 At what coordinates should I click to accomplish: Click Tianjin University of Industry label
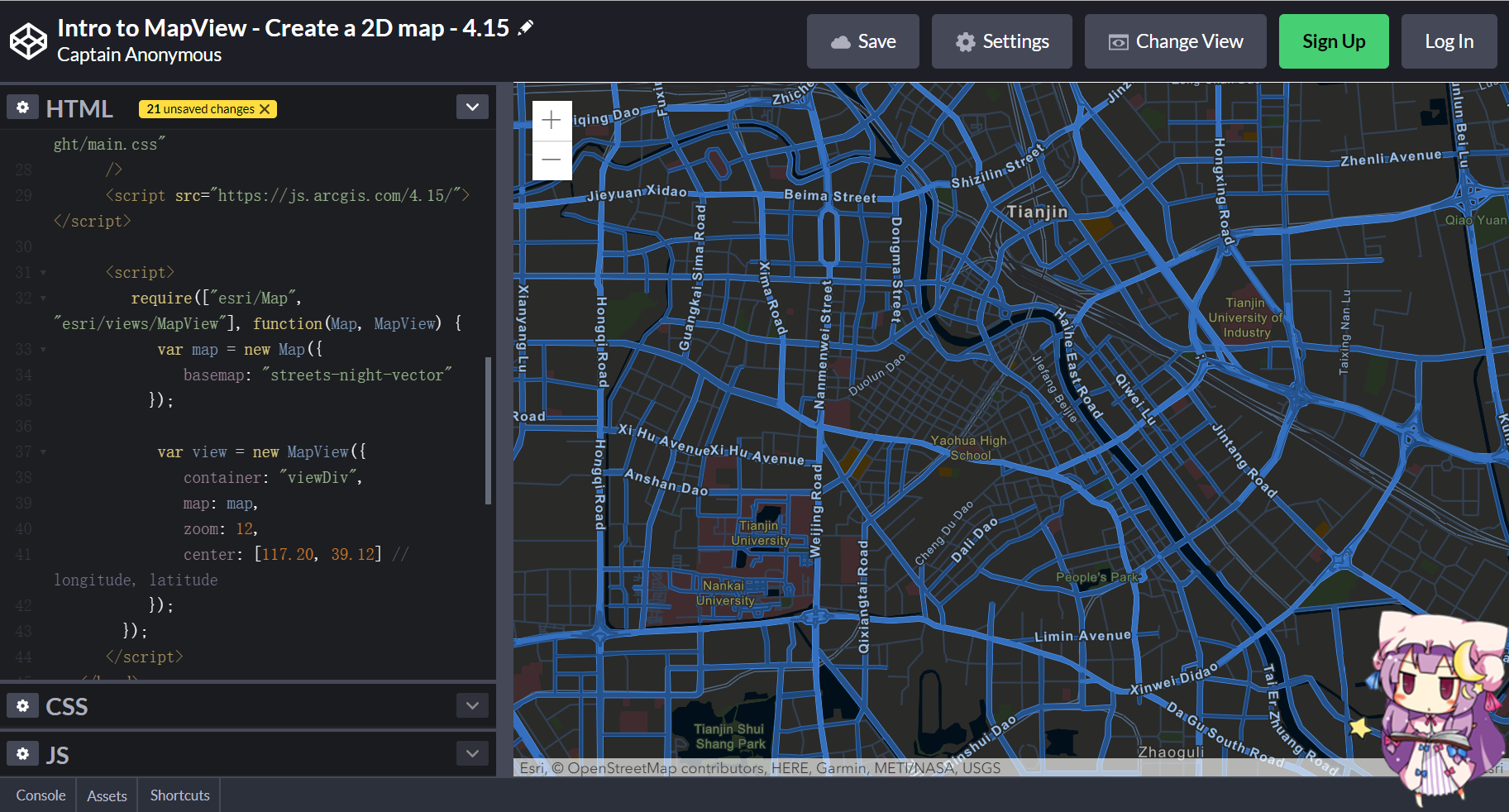coord(1246,318)
